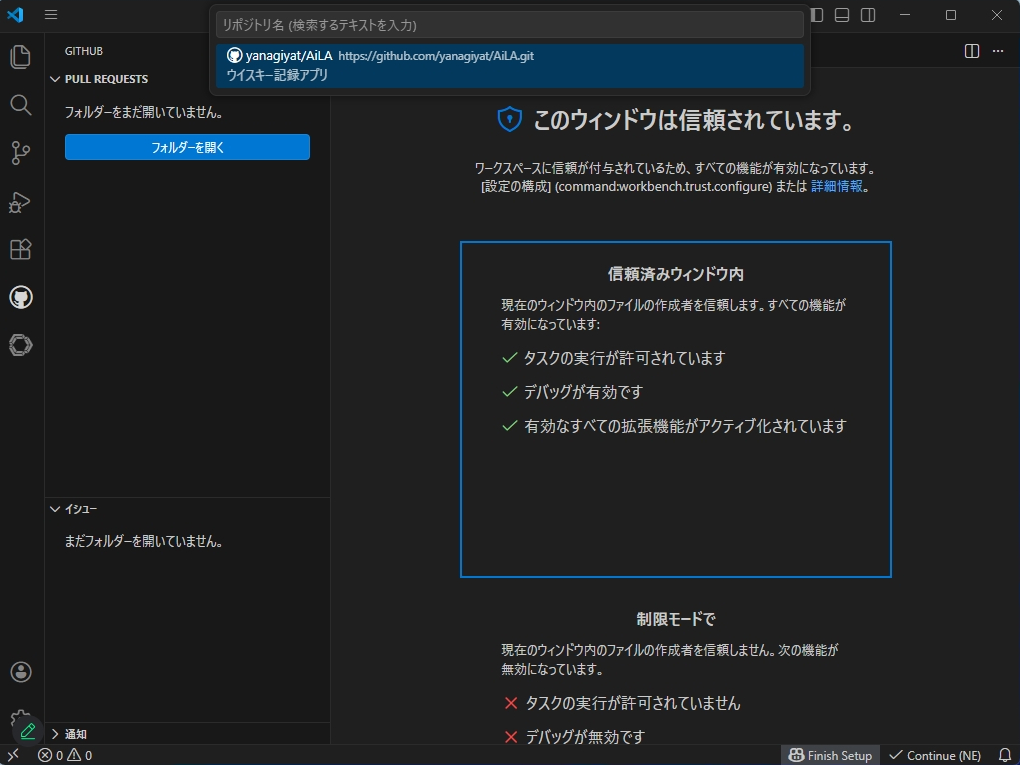1020x765 pixels.
Task: Open the Extensions view
Action: pyautogui.click(x=20, y=249)
